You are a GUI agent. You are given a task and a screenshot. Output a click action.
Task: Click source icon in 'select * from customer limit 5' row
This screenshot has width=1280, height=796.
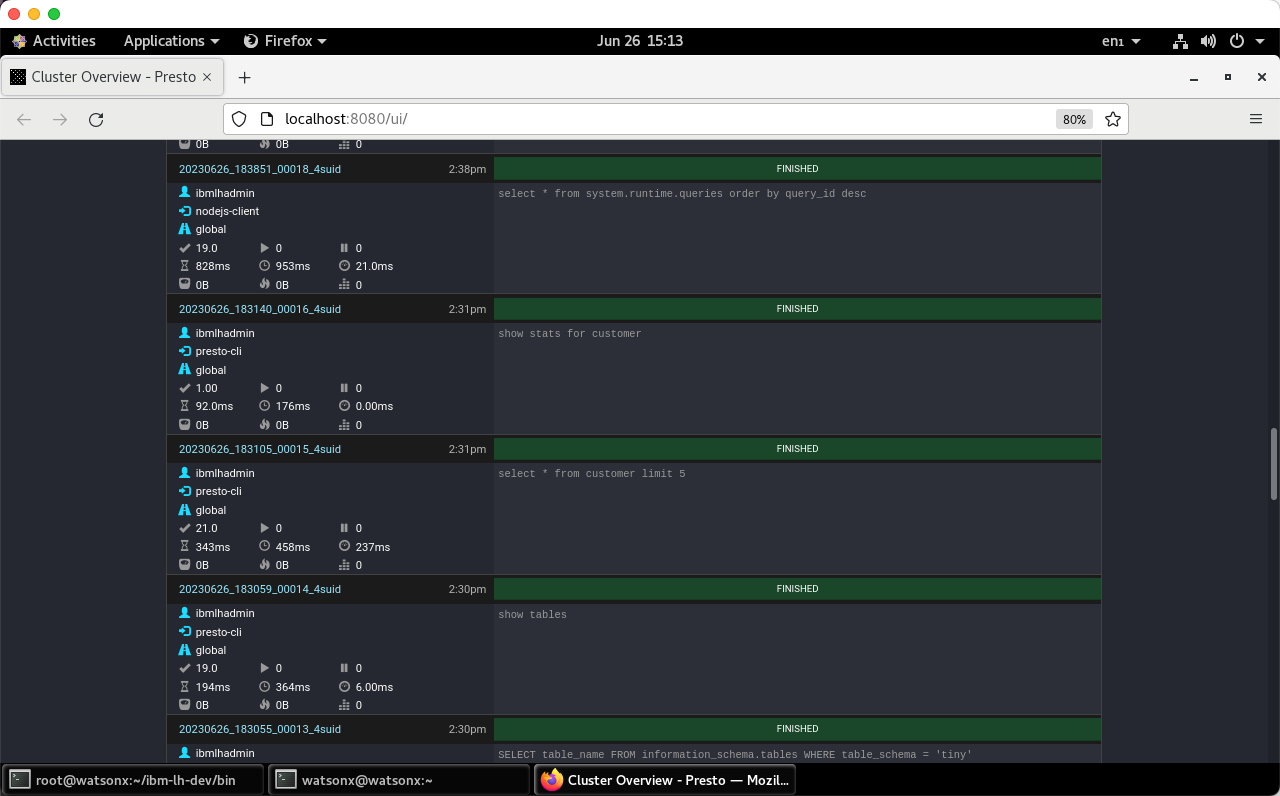pyautogui.click(x=184, y=491)
